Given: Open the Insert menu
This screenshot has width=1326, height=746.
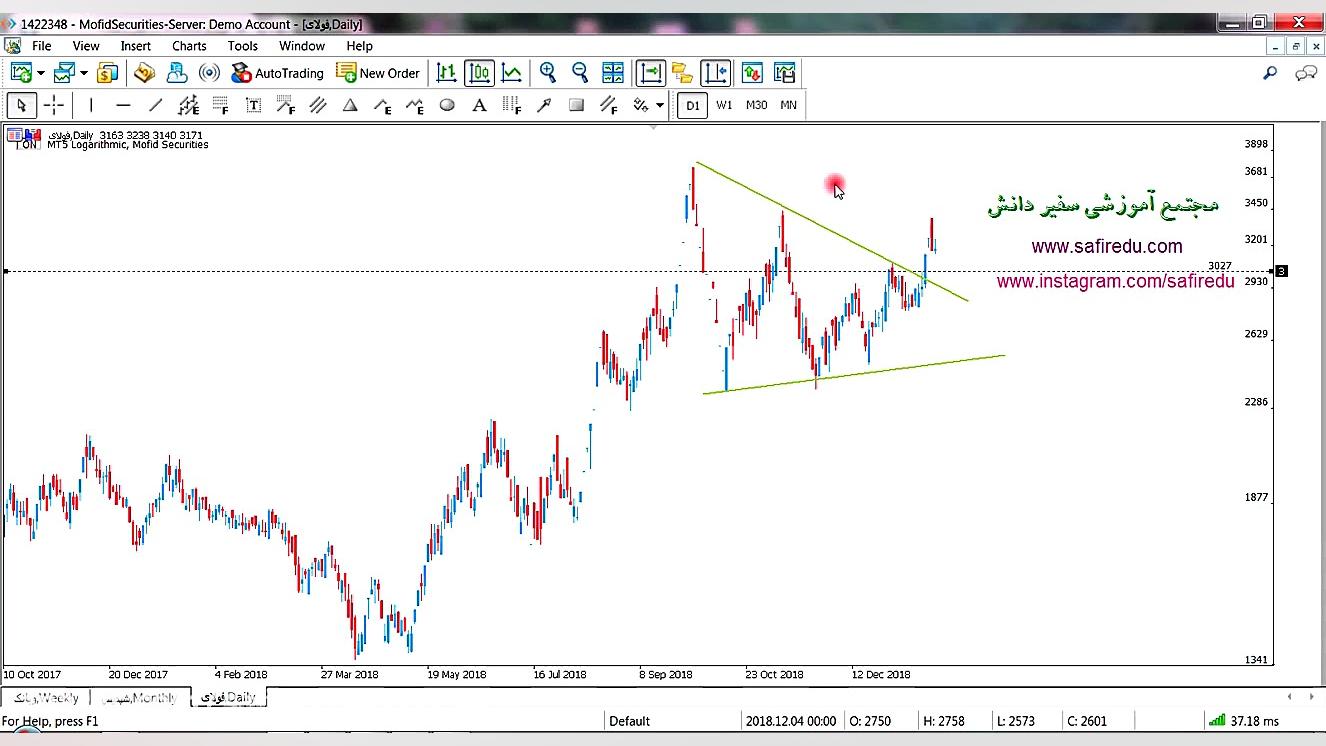Looking at the screenshot, I should [136, 46].
